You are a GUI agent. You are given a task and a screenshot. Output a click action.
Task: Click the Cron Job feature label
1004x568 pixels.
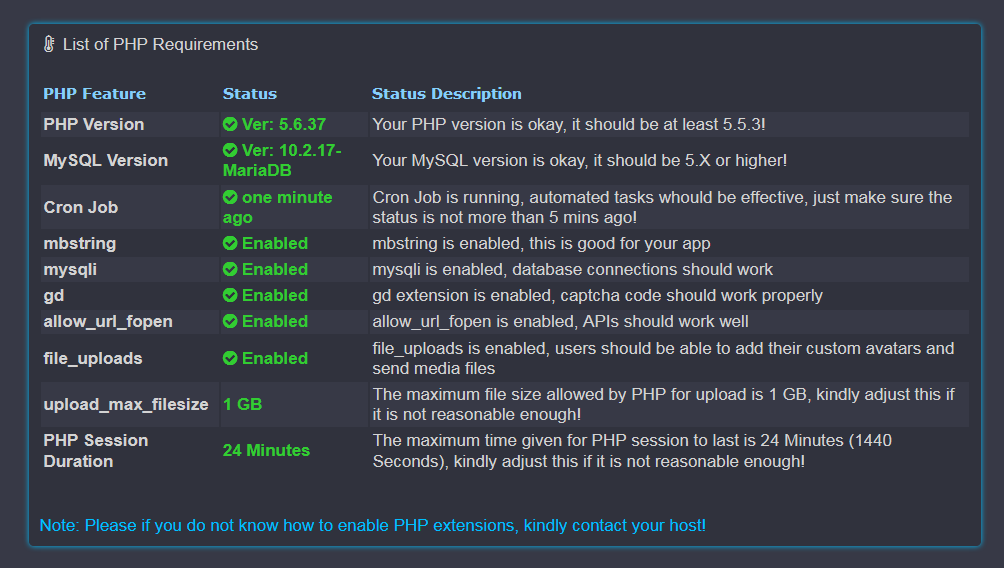click(81, 207)
